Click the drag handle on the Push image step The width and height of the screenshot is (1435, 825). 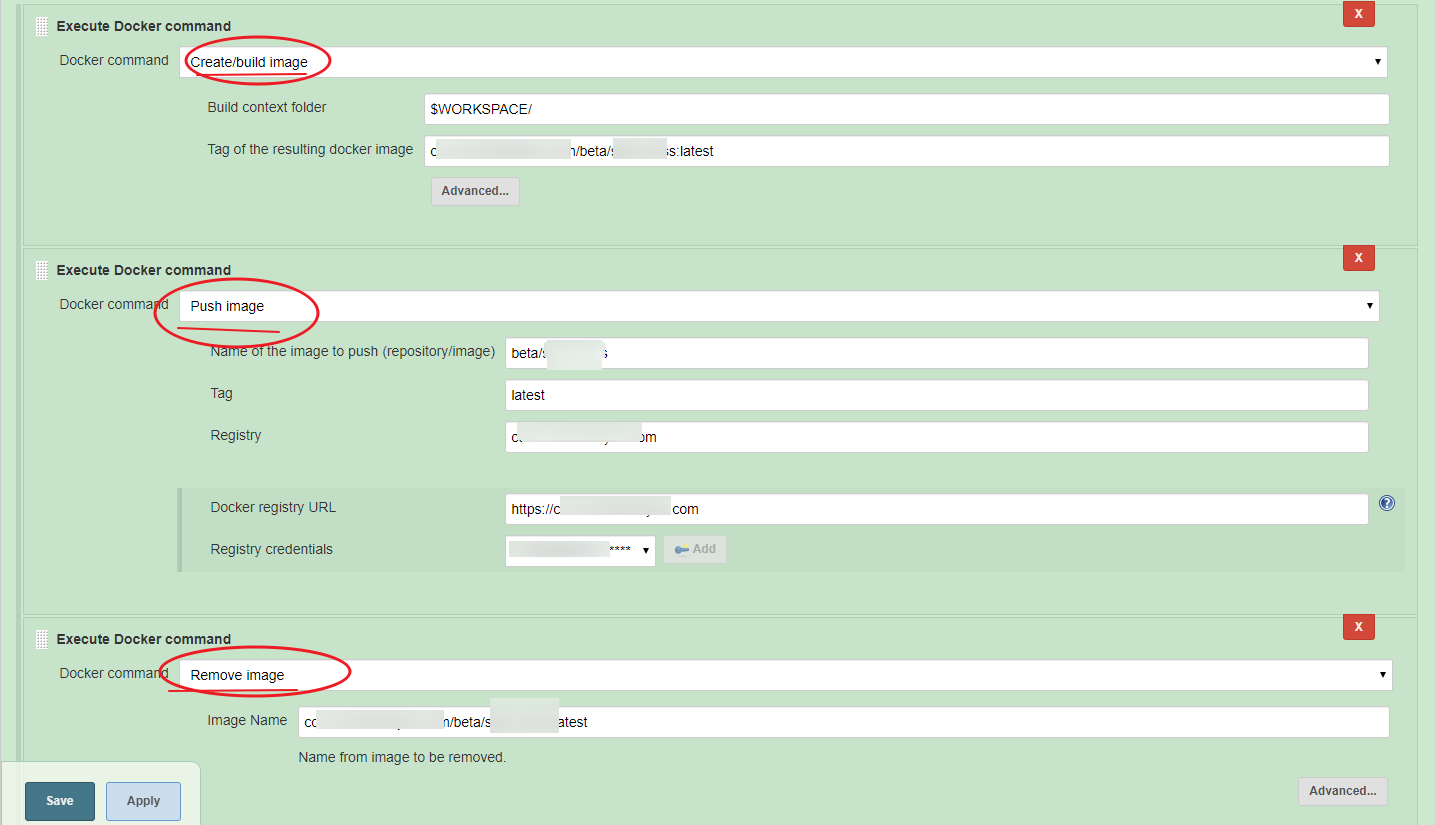pos(41,270)
